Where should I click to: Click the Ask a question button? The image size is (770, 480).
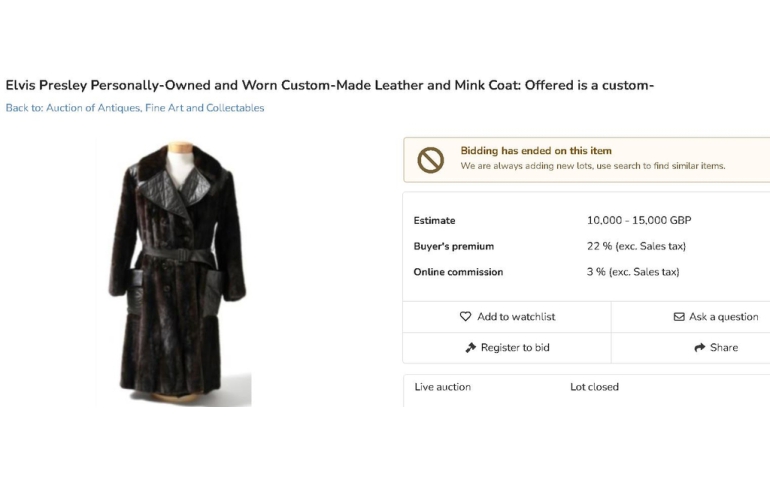tap(690, 317)
